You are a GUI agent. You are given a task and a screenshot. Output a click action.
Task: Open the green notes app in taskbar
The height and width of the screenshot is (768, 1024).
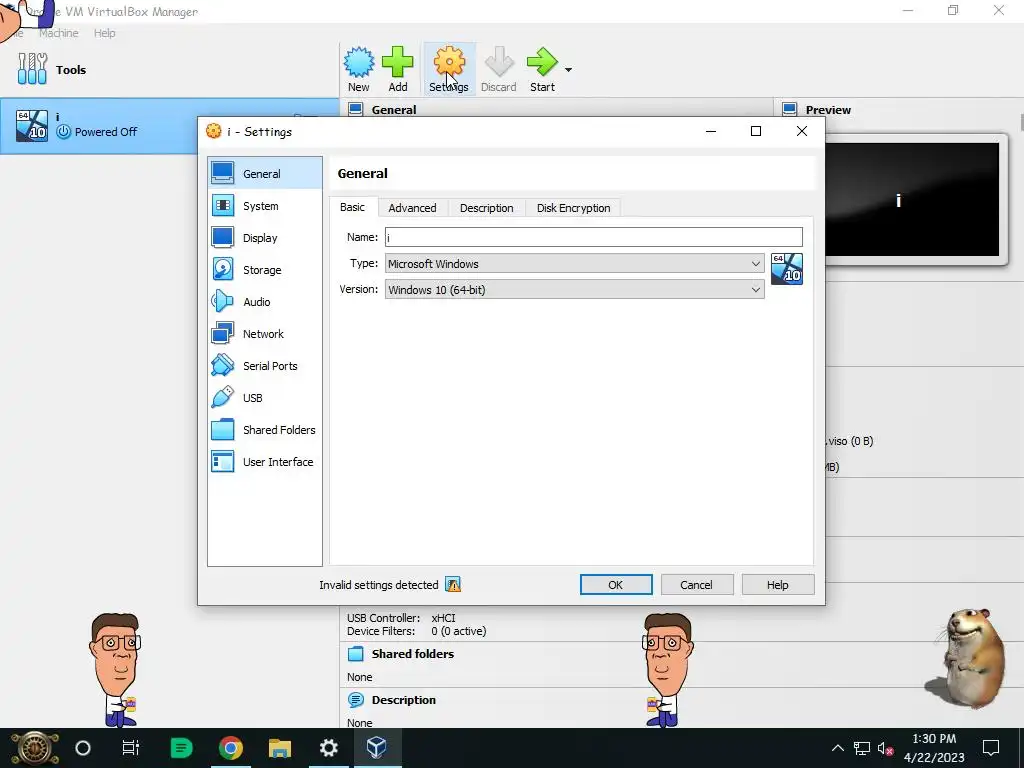(x=181, y=748)
